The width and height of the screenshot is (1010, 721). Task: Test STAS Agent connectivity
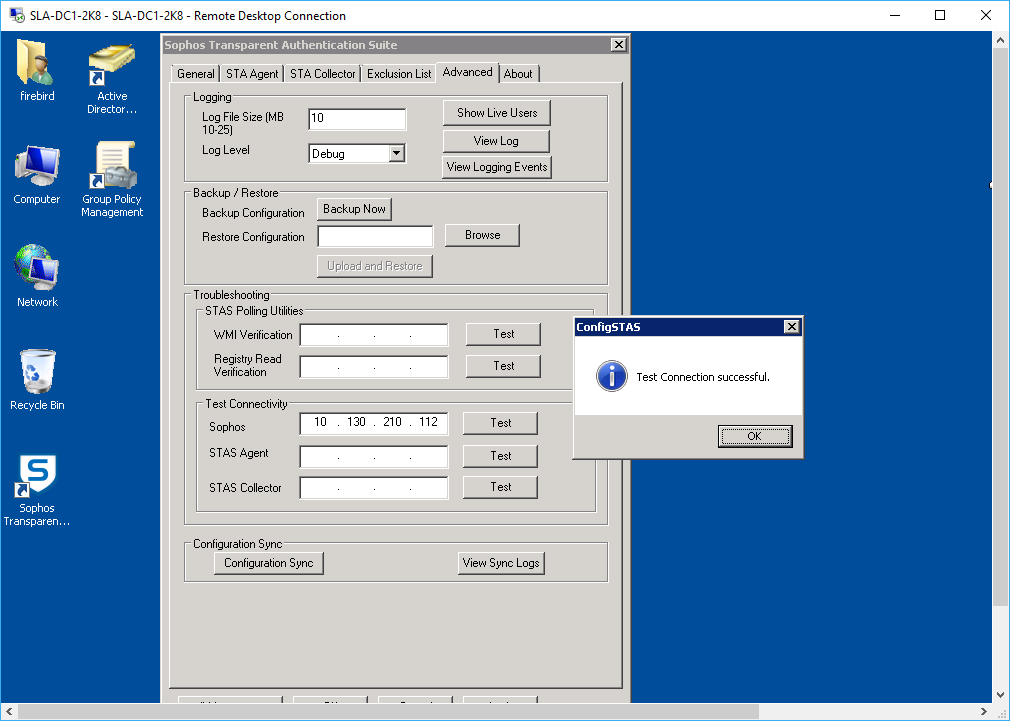pyautogui.click(x=500, y=456)
